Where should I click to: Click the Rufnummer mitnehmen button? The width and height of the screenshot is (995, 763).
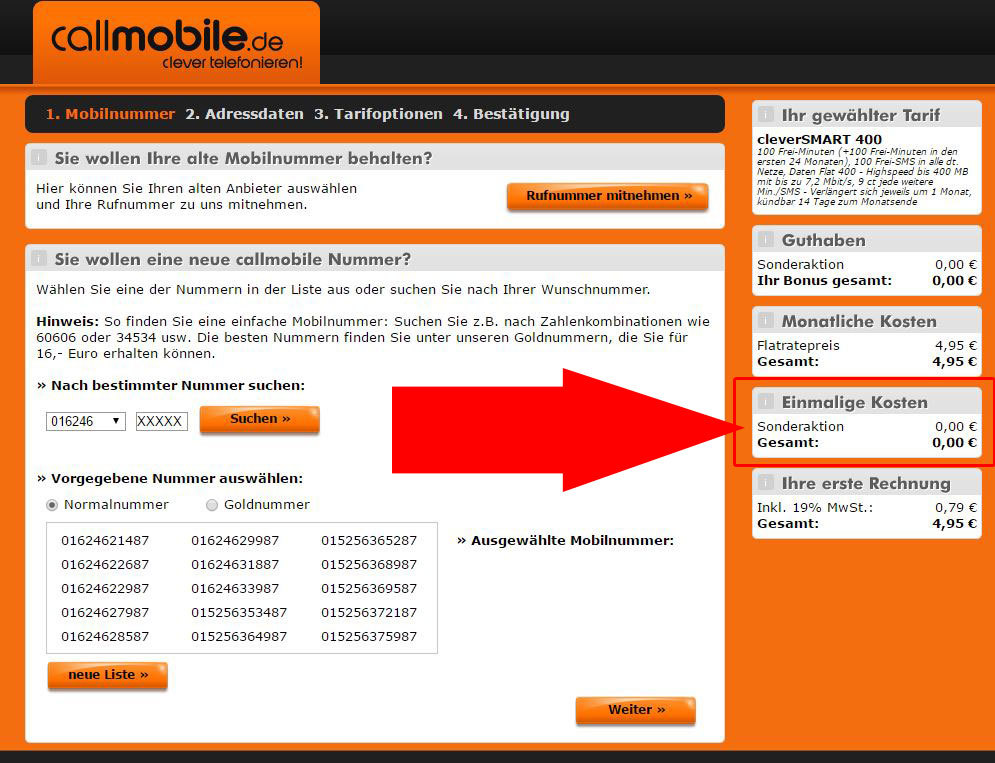tap(608, 196)
